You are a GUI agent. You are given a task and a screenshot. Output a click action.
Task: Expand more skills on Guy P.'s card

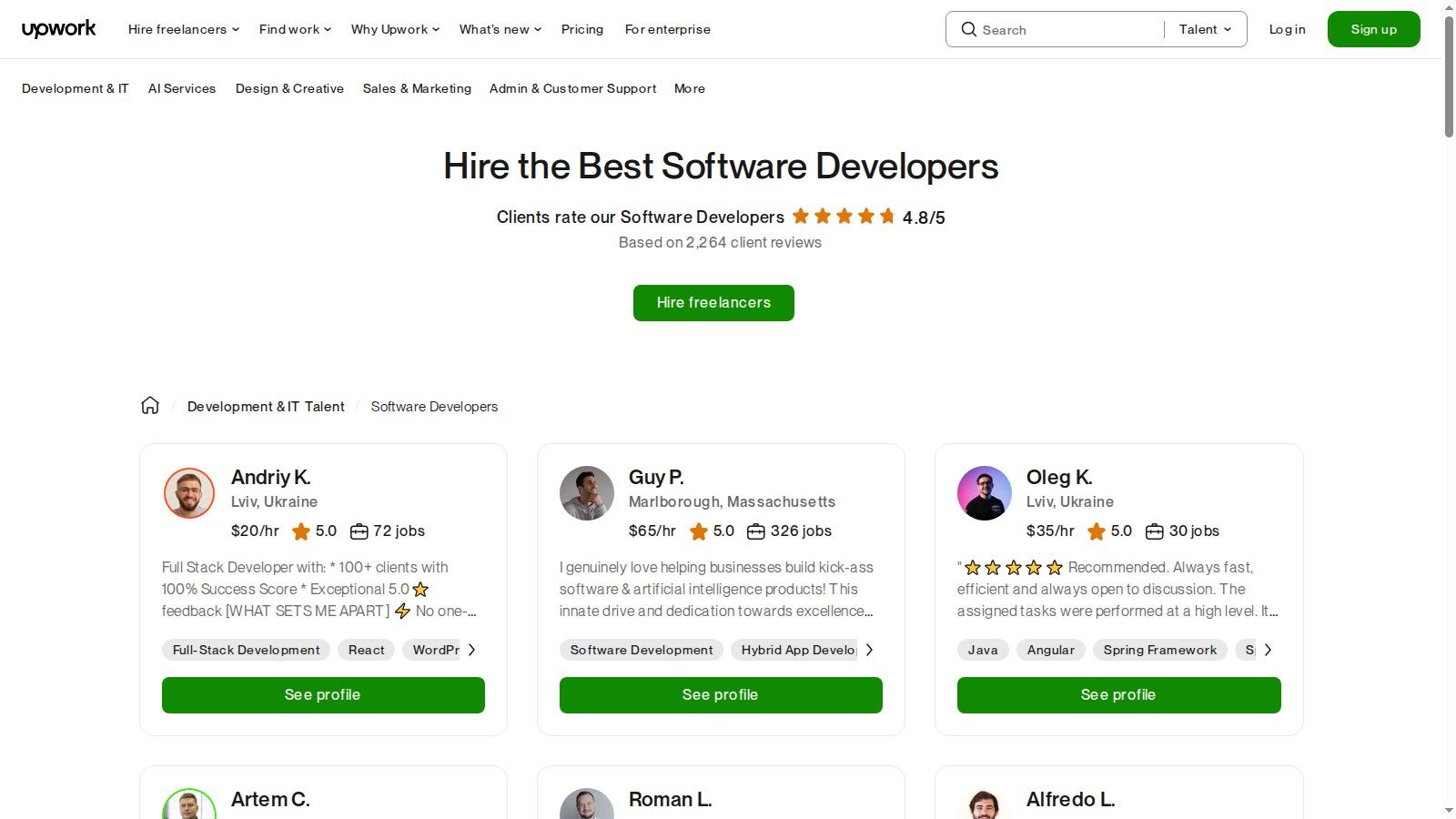pos(870,650)
